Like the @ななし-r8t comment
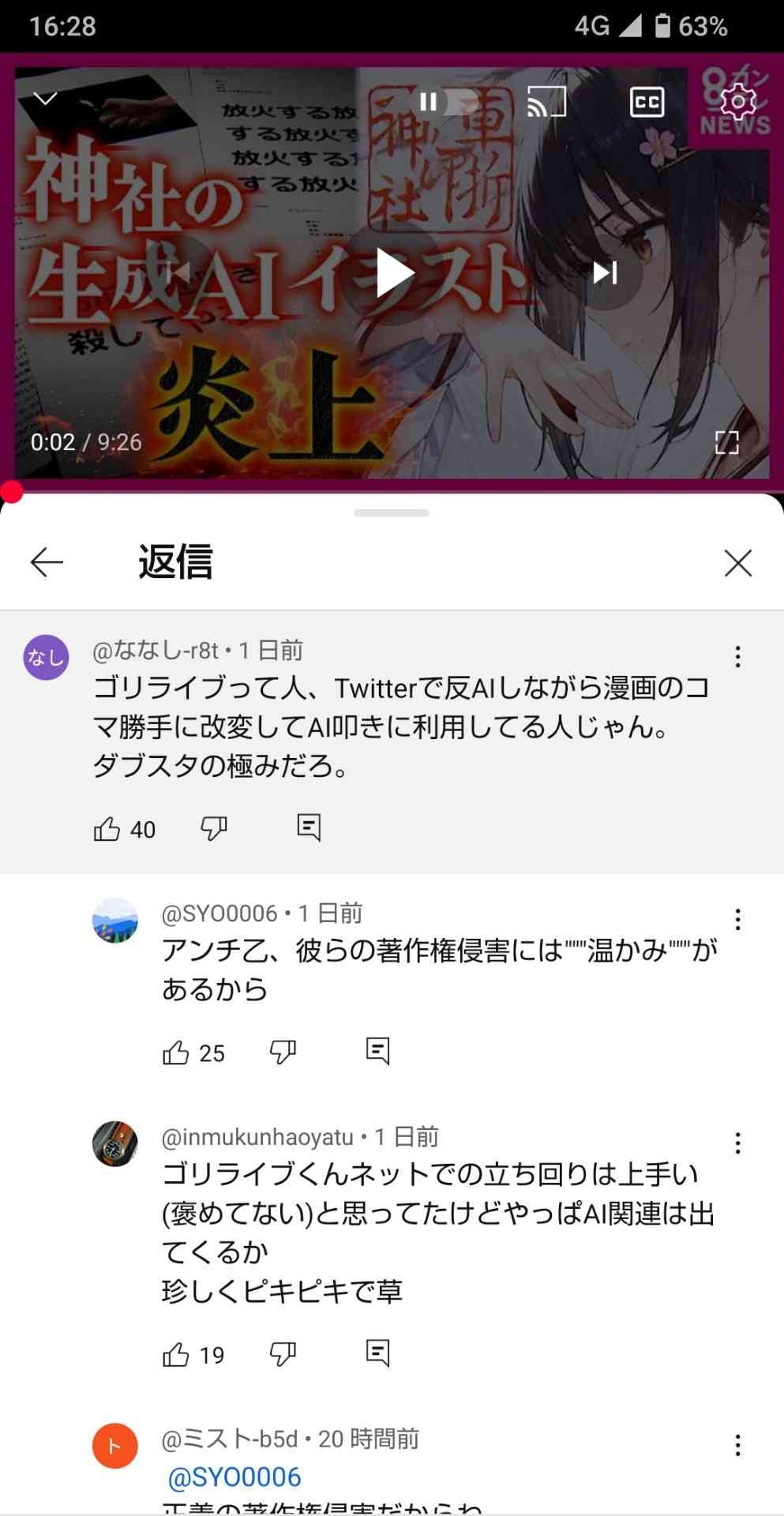Image resolution: width=784 pixels, height=1516 pixels. [x=107, y=828]
